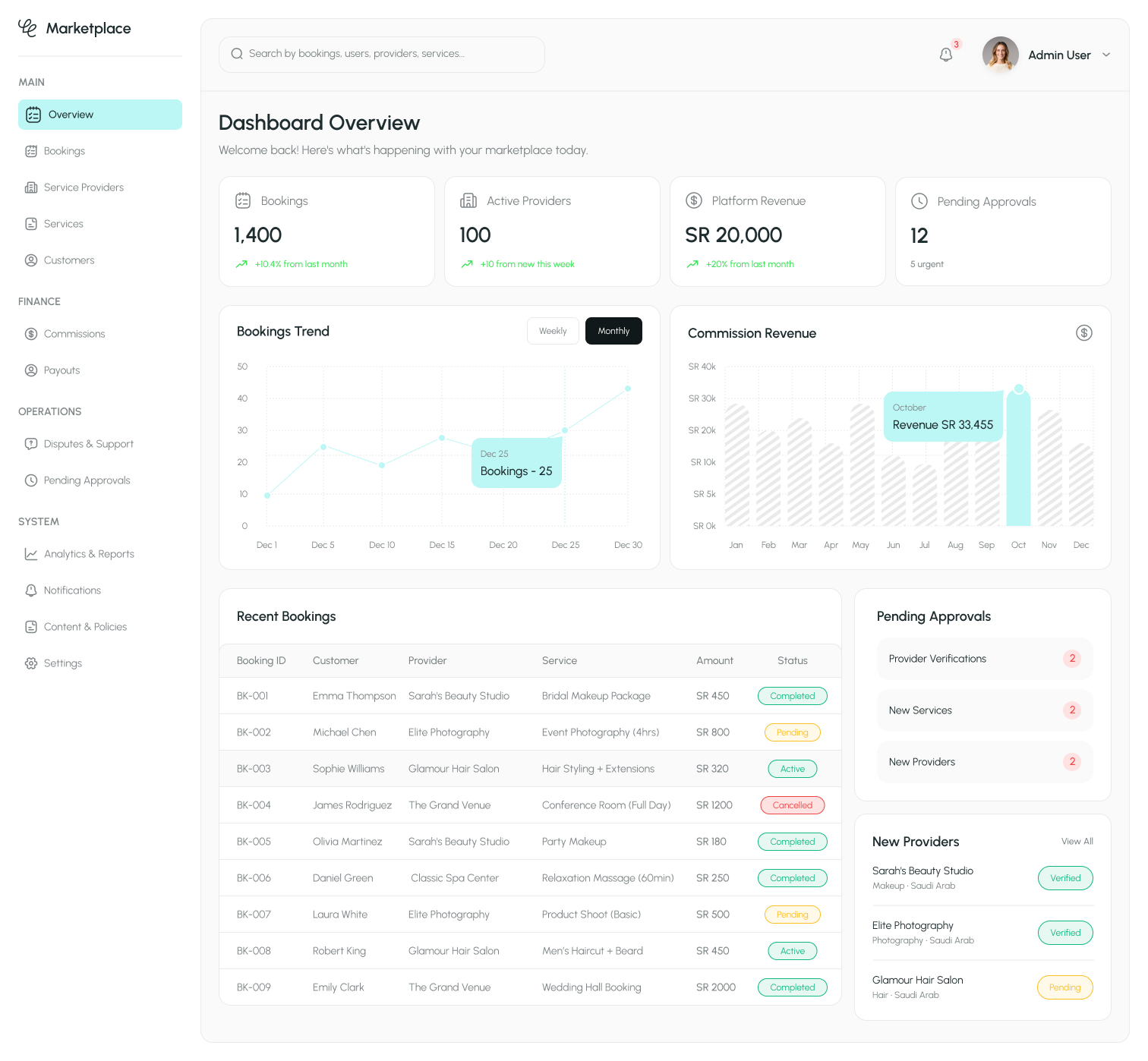Click the Notifications sidebar bell icon

tap(31, 590)
